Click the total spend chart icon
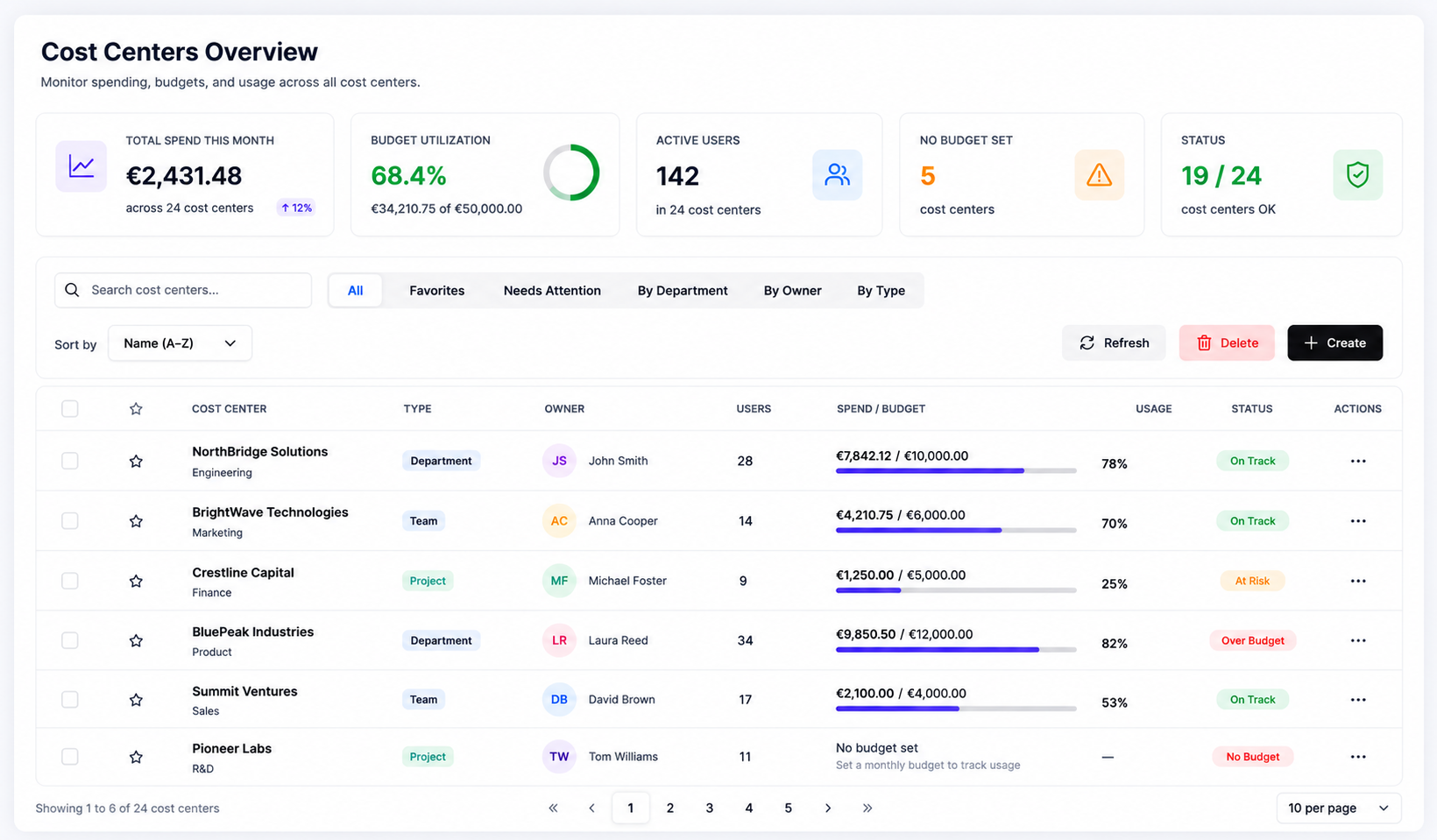1437x840 pixels. click(81, 166)
